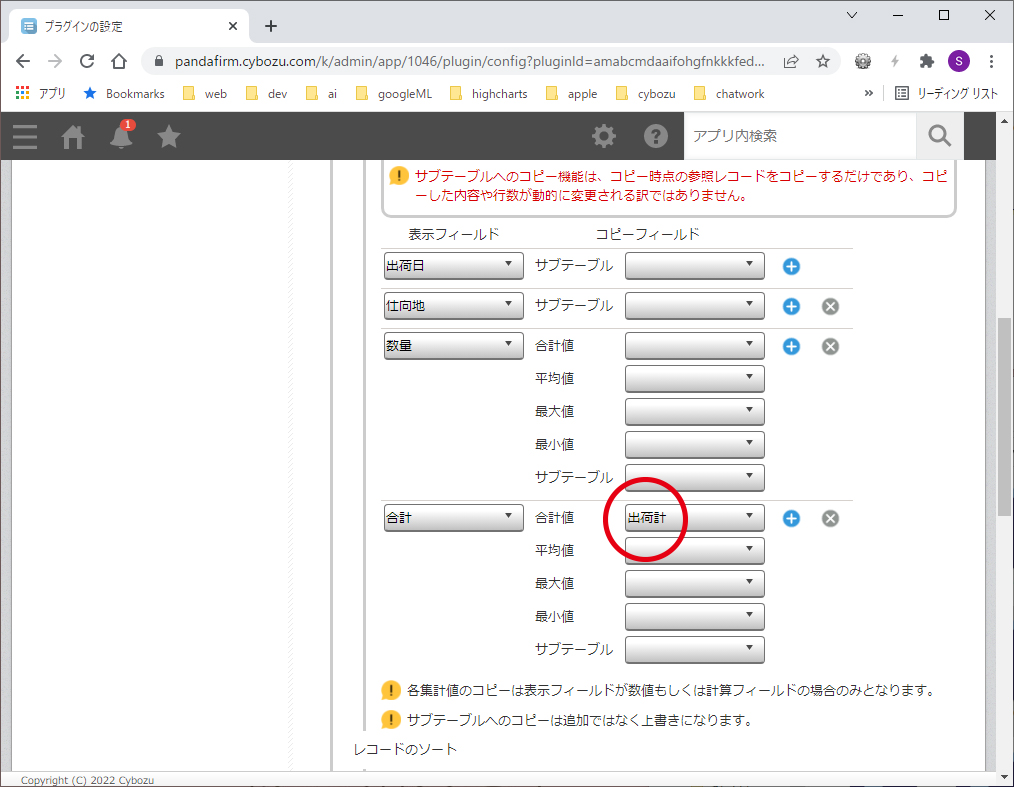Open the リーディング リスト reading list

(x=946, y=94)
